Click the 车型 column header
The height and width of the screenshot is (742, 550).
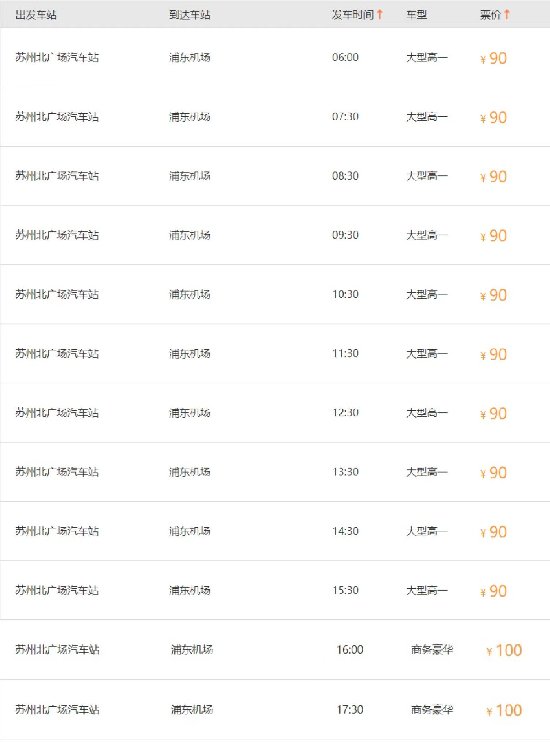pos(417,15)
